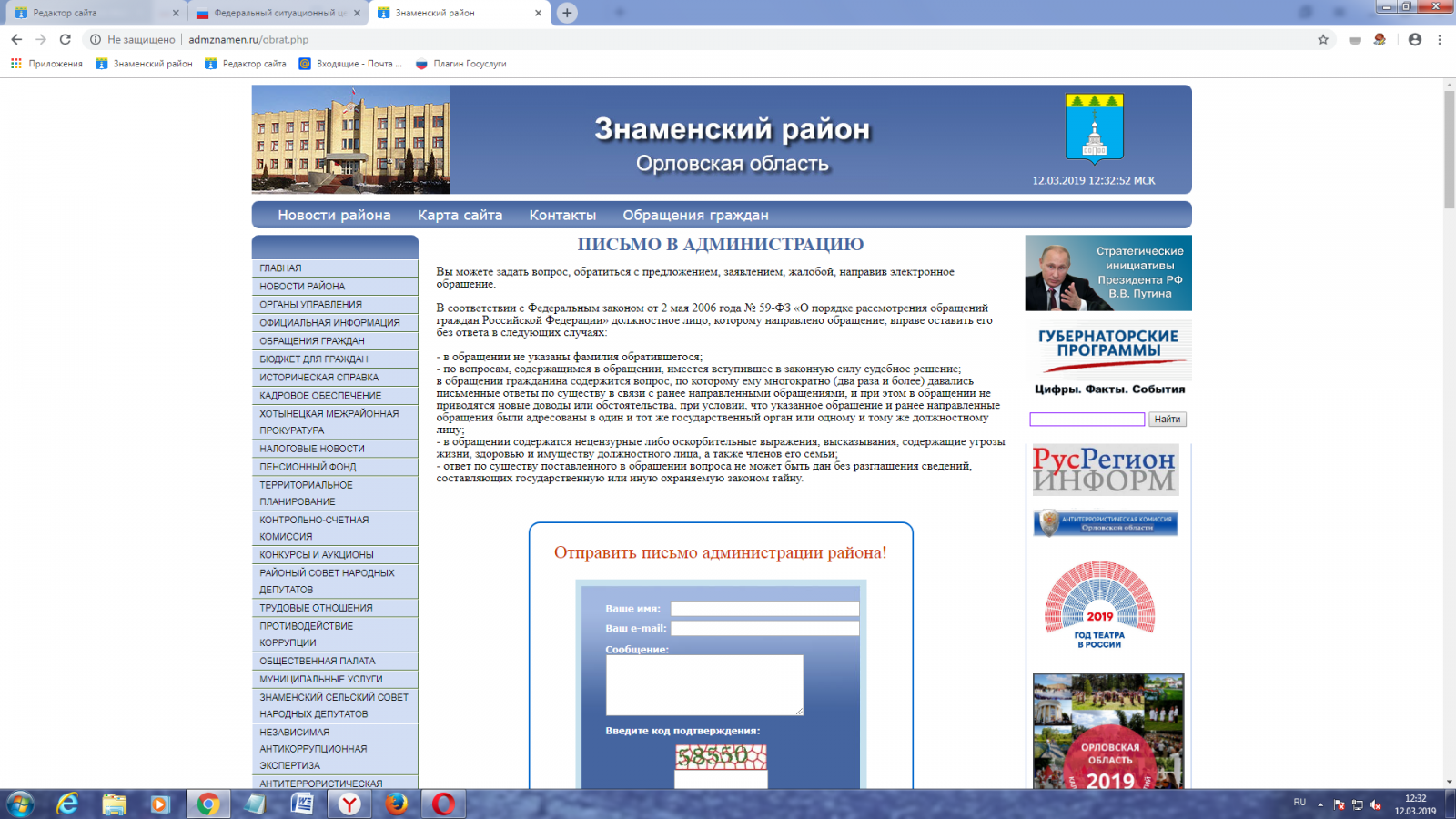This screenshot has height=819, width=1456.
Task: Open Новости района in top navigation
Action: [334, 215]
